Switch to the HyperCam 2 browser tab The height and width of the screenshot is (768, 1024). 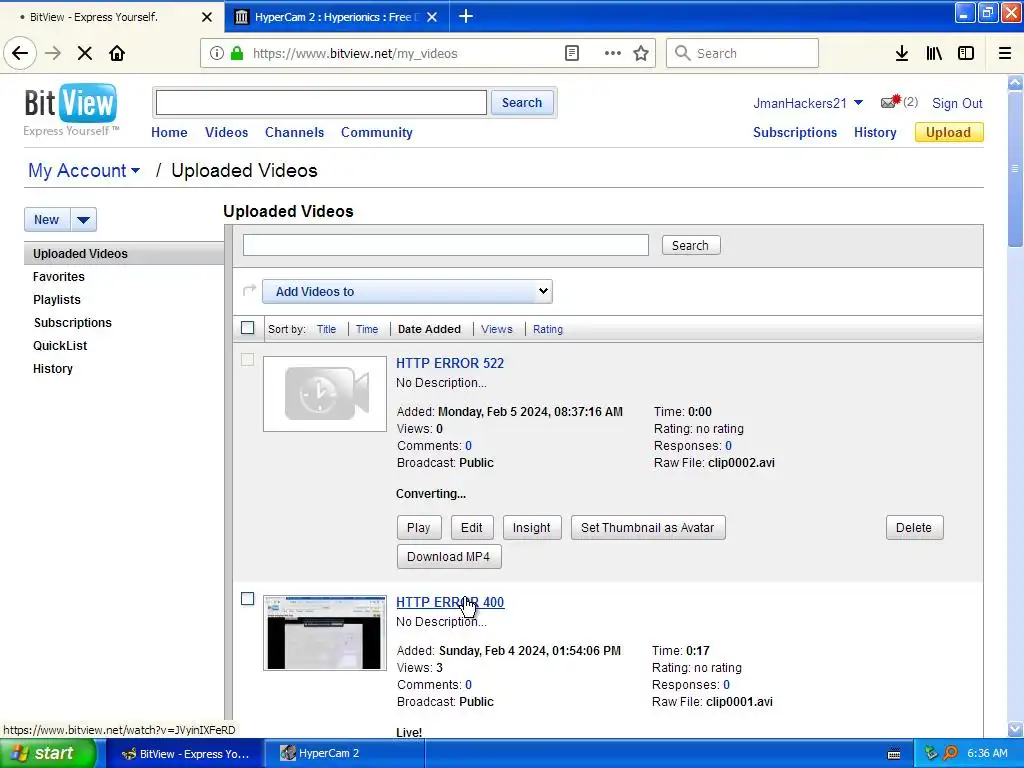point(336,18)
